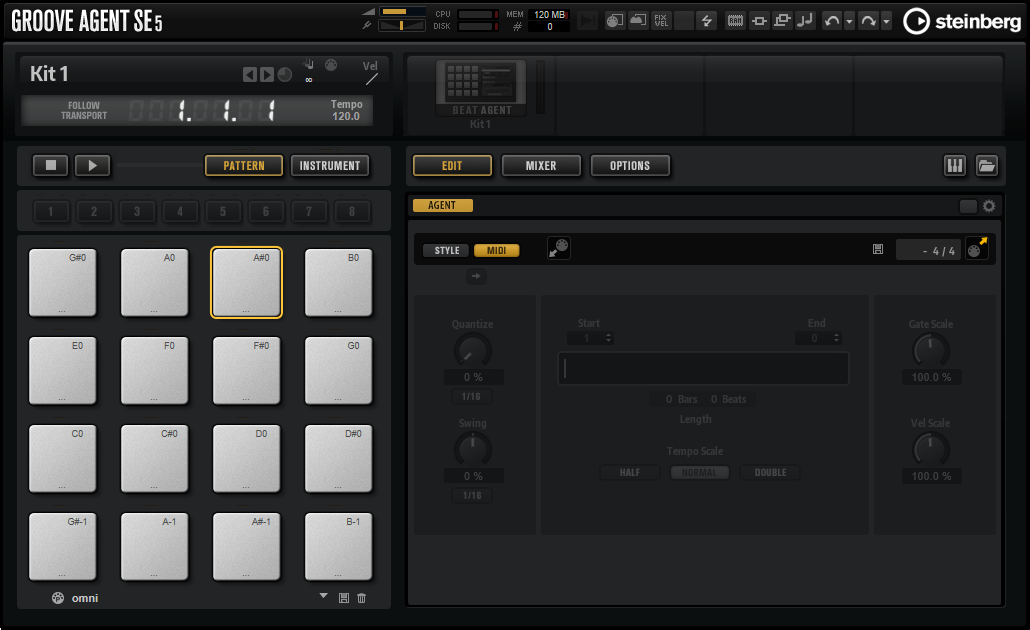Select pad group 1
1030x630 pixels.
tap(51, 212)
